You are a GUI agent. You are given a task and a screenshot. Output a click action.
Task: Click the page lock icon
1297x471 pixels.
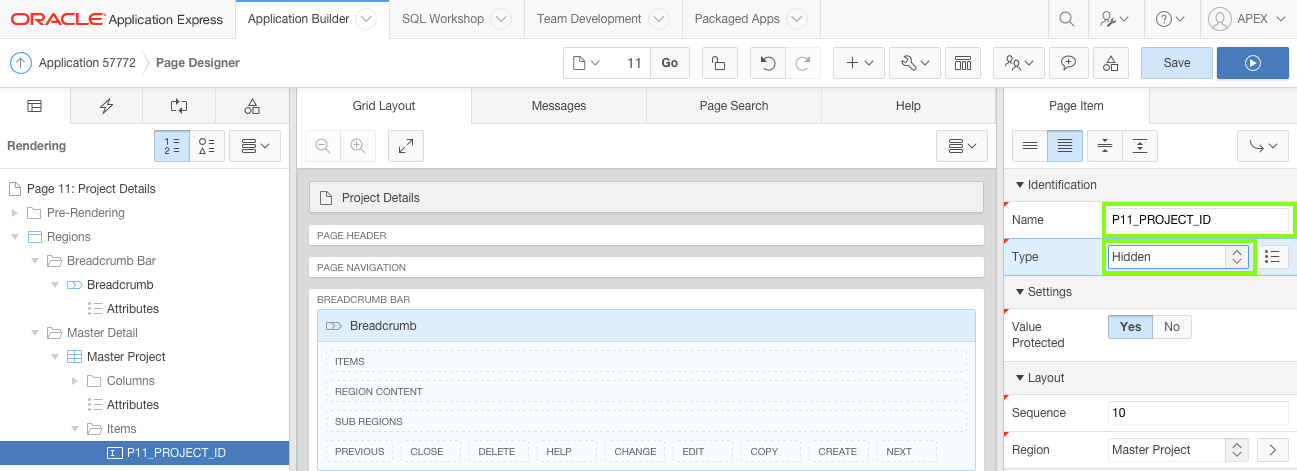point(718,62)
